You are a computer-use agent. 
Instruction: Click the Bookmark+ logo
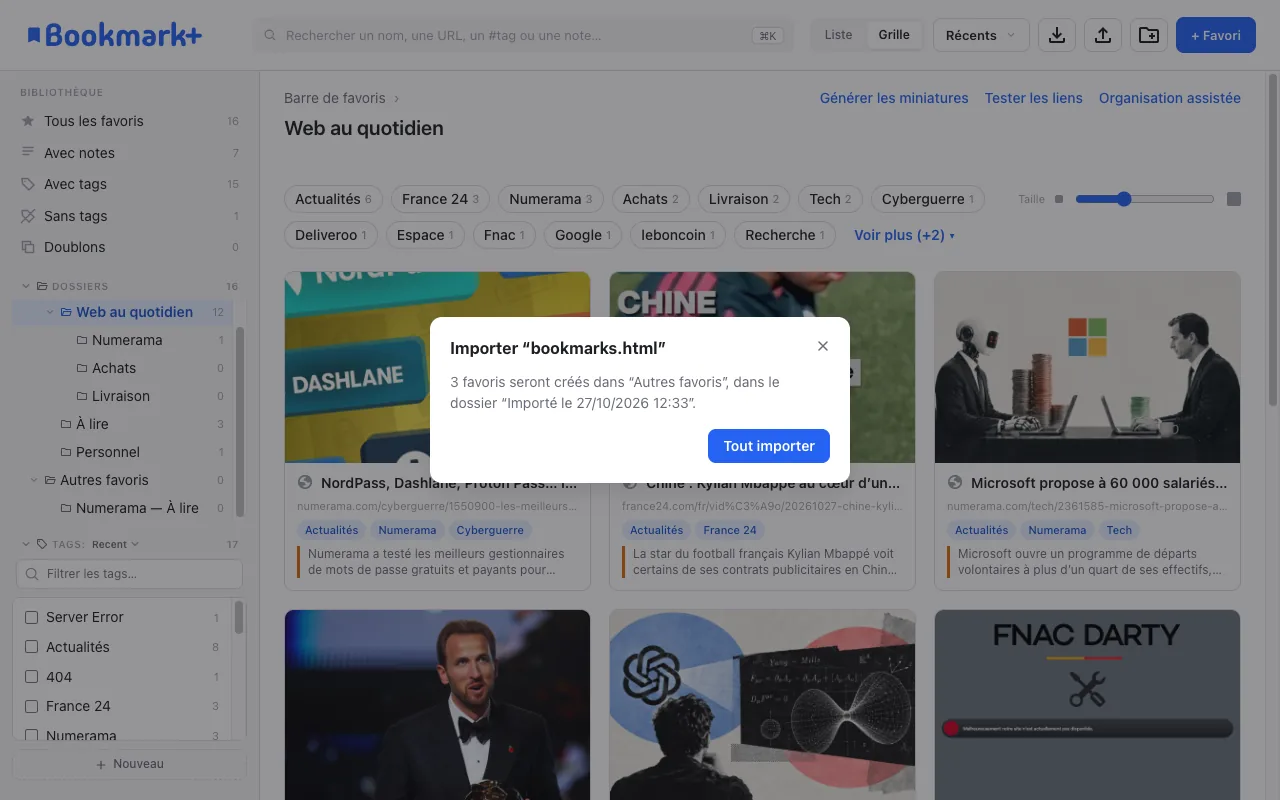point(114,35)
